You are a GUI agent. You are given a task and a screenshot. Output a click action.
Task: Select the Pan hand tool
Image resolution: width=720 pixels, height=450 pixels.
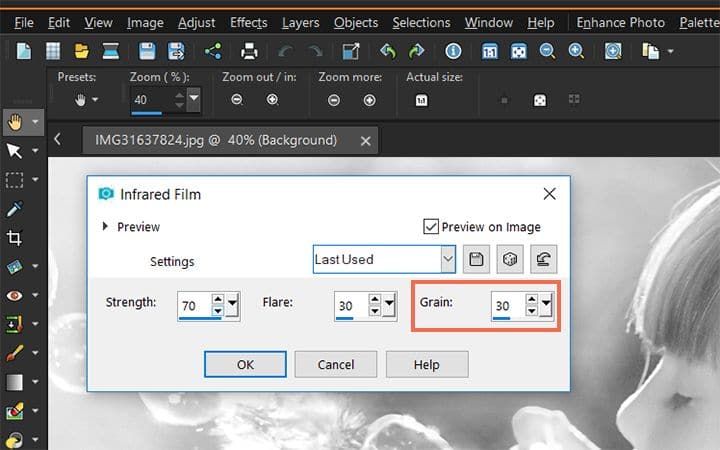(x=15, y=122)
